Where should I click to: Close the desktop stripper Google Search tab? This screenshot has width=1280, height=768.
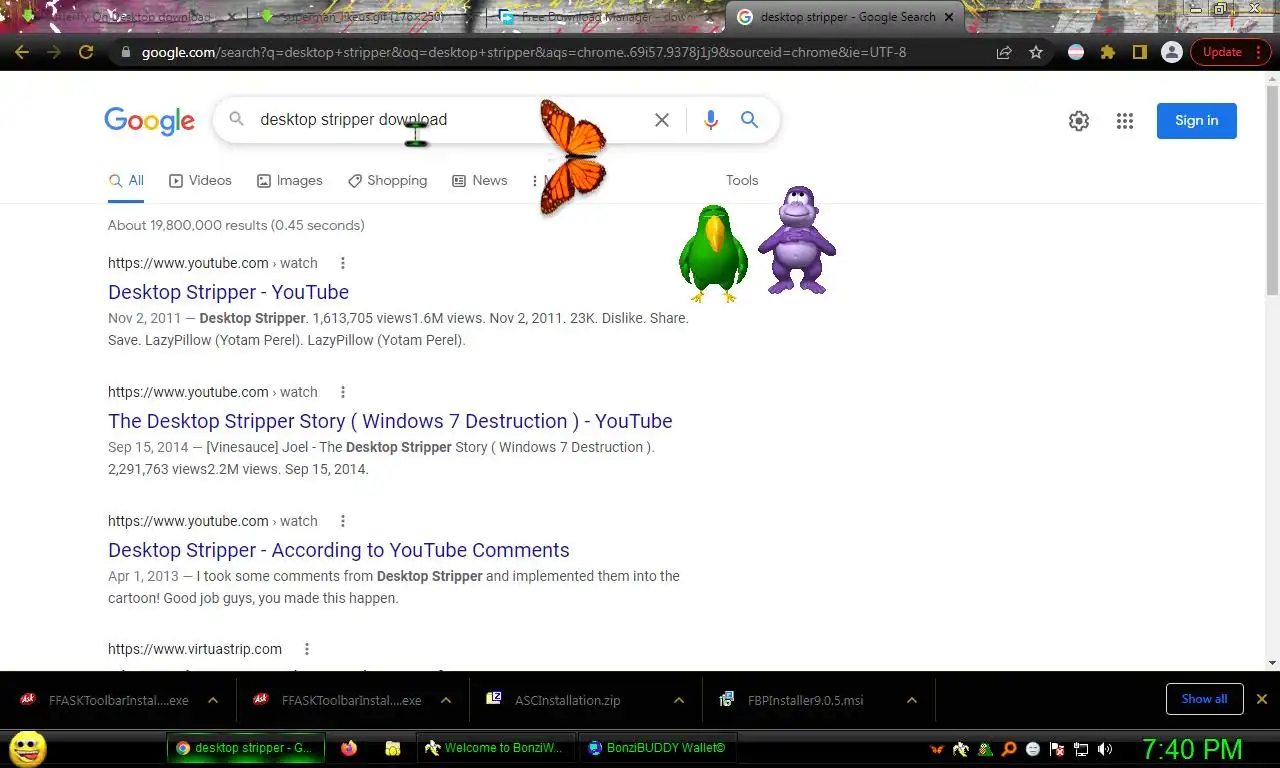949,17
